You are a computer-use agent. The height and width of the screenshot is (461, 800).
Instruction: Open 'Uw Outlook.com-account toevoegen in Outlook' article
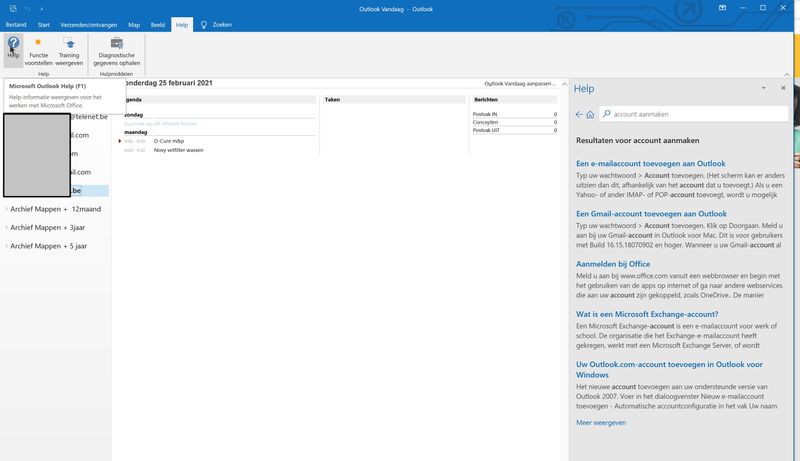pos(669,369)
